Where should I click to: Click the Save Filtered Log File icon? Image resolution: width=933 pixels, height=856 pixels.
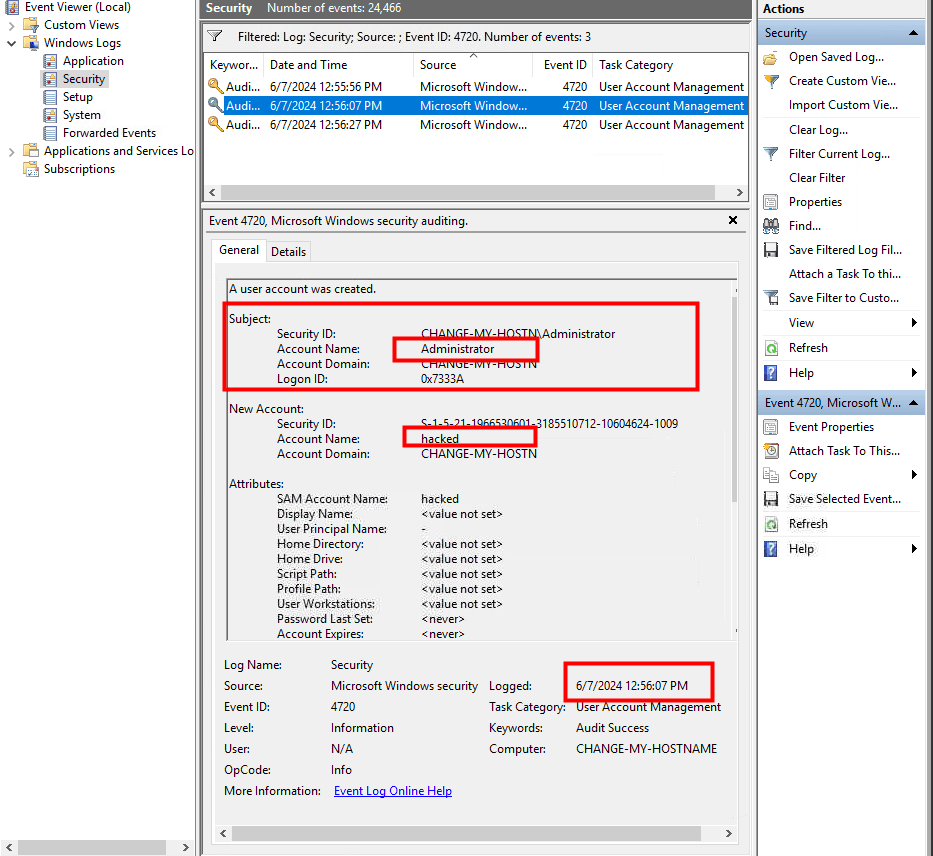(x=770, y=250)
